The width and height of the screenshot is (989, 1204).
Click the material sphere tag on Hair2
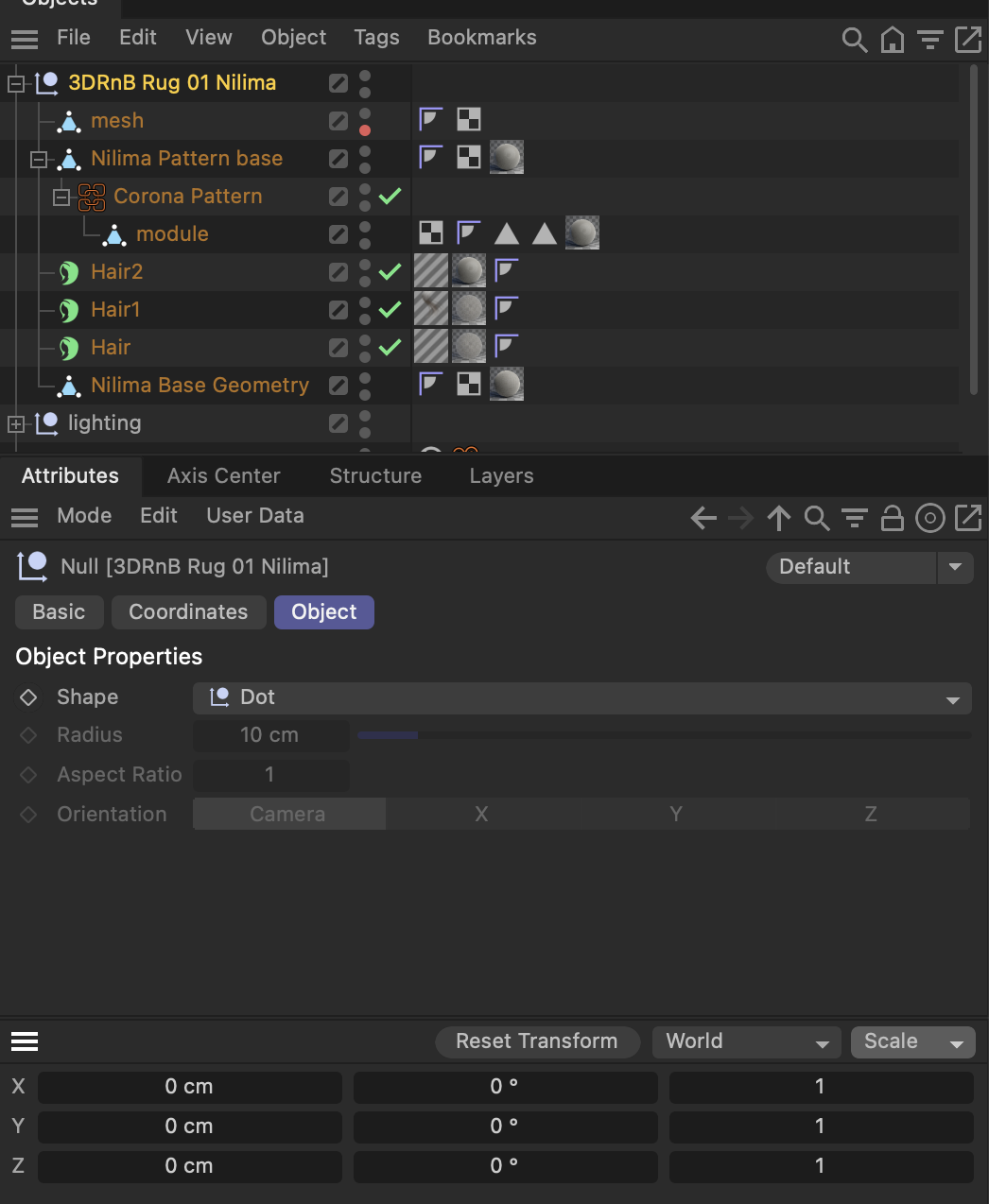(x=469, y=271)
